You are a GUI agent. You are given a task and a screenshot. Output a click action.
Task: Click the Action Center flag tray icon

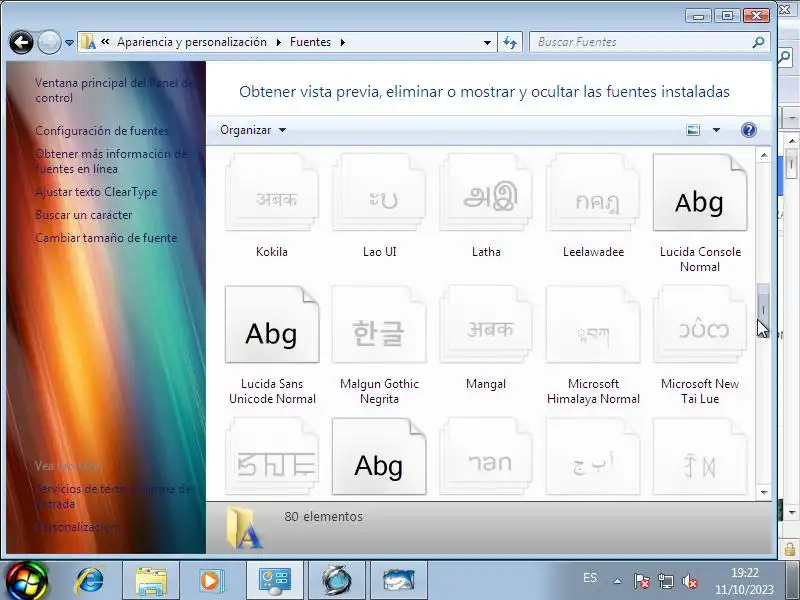641,581
